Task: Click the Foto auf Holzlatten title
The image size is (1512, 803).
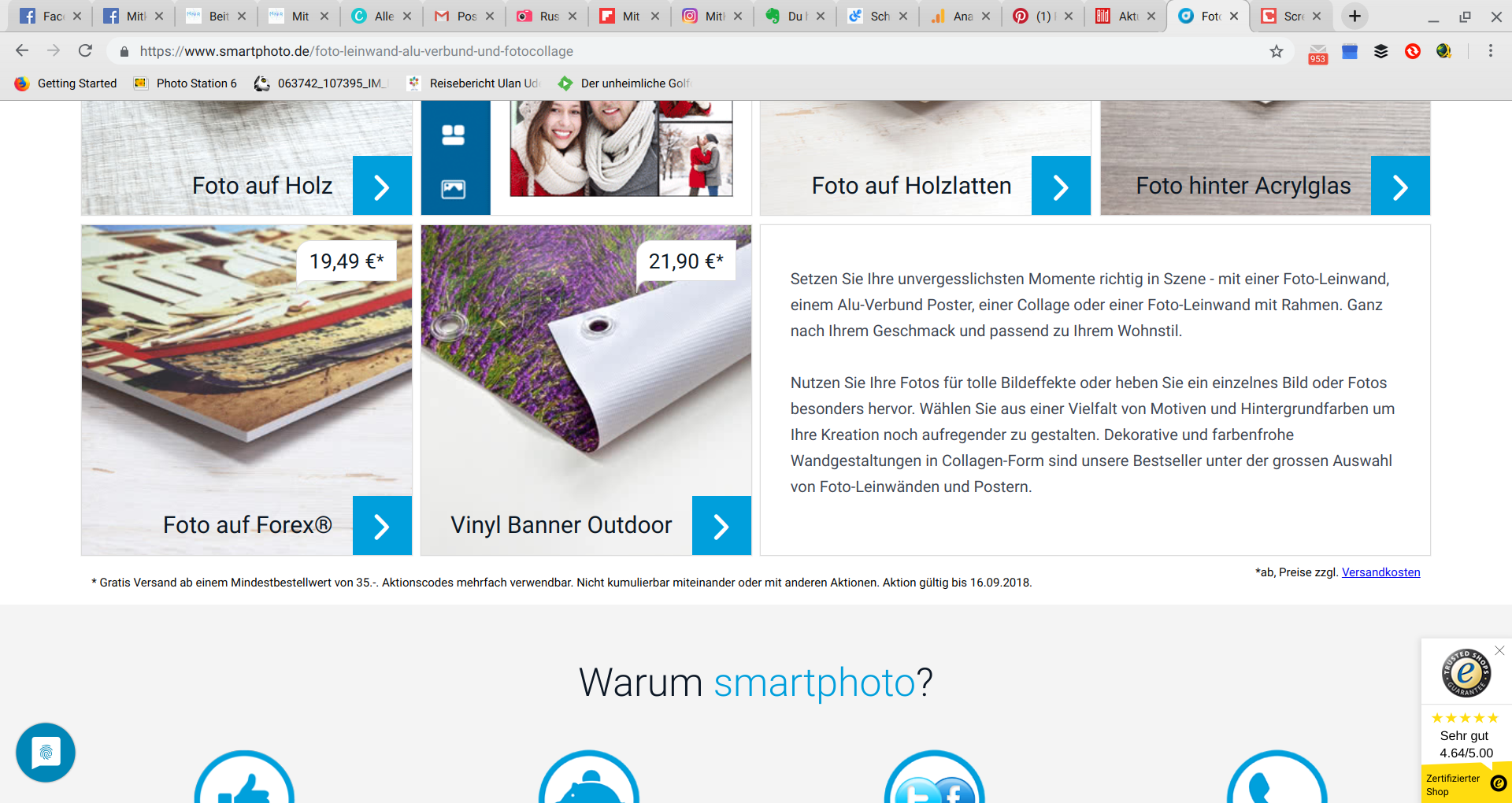Action: click(x=911, y=186)
